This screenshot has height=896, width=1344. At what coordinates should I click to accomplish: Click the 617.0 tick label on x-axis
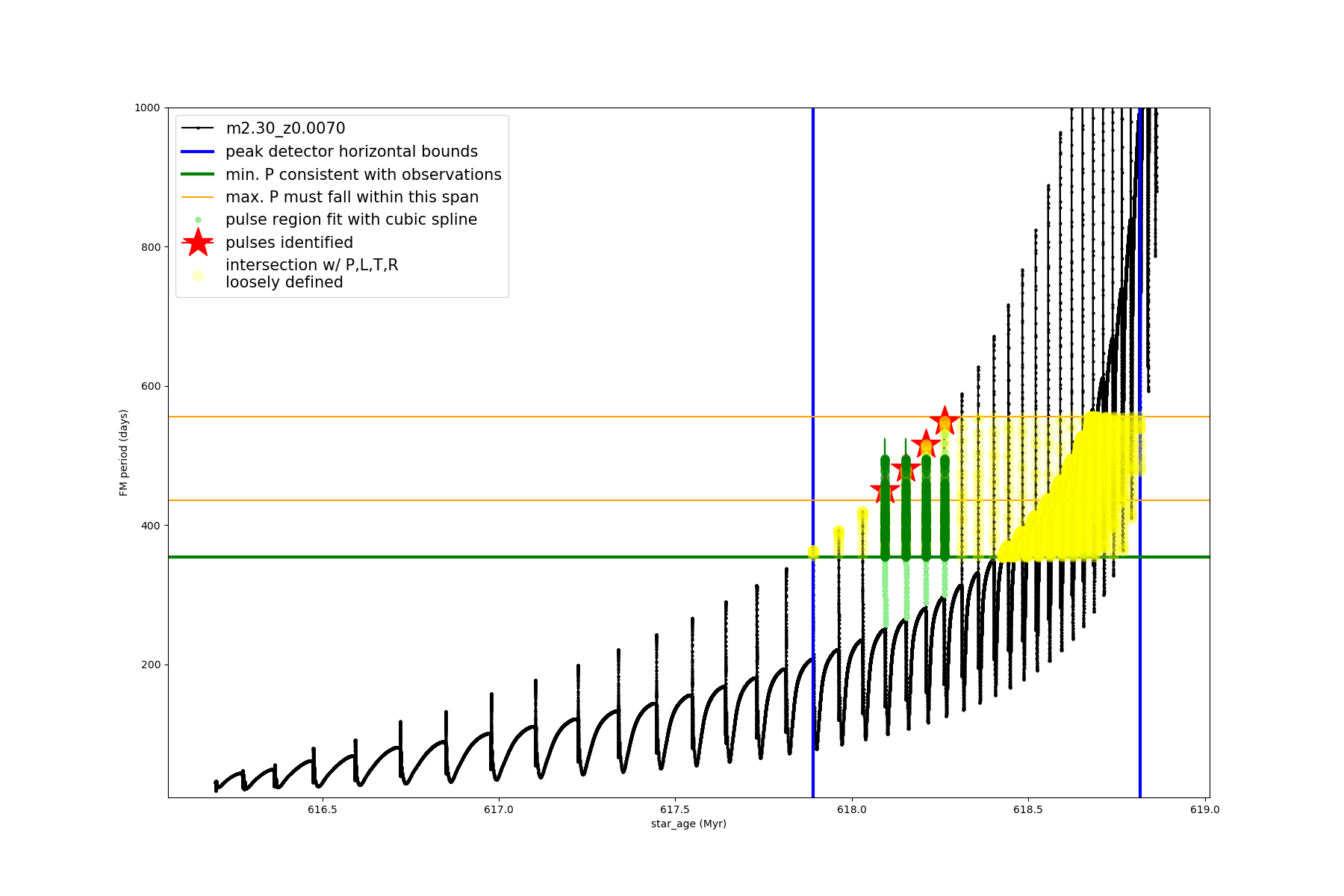(498, 809)
